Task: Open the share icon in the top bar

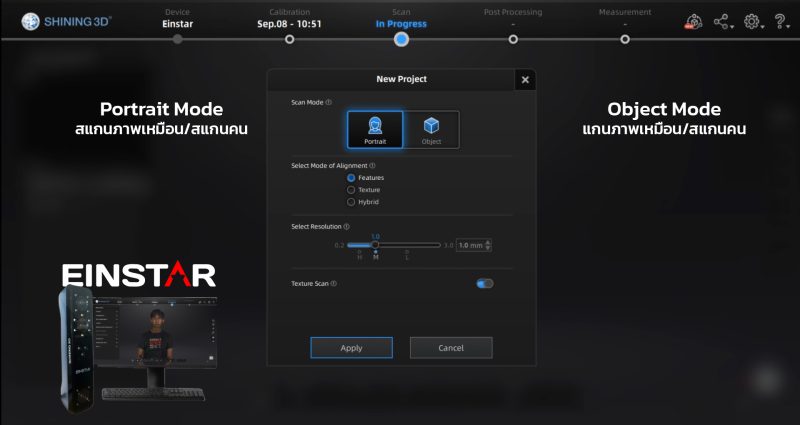Action: pyautogui.click(x=721, y=21)
